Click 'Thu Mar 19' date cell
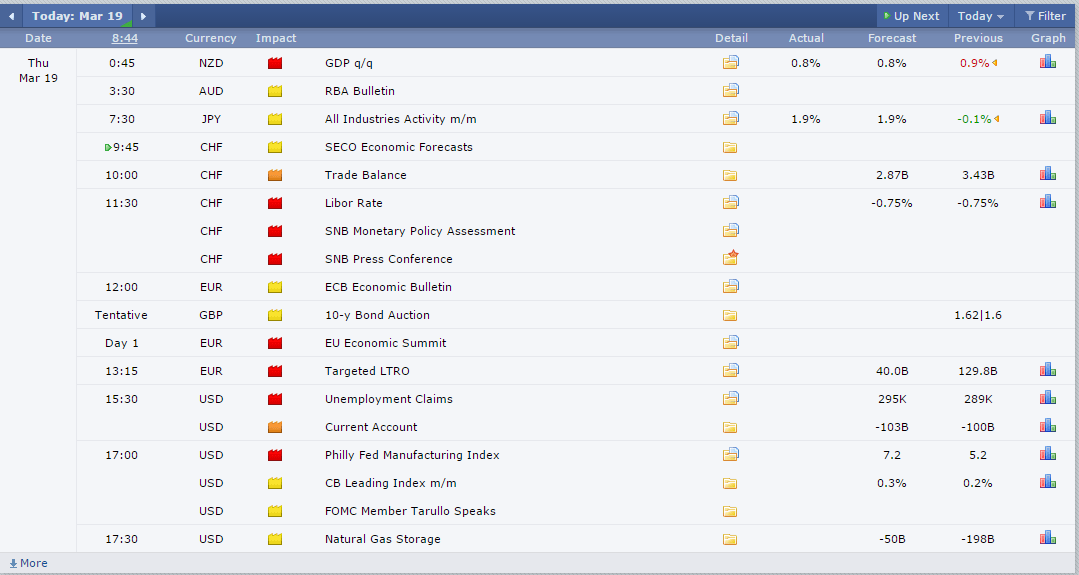This screenshot has width=1079, height=575. [x=39, y=70]
